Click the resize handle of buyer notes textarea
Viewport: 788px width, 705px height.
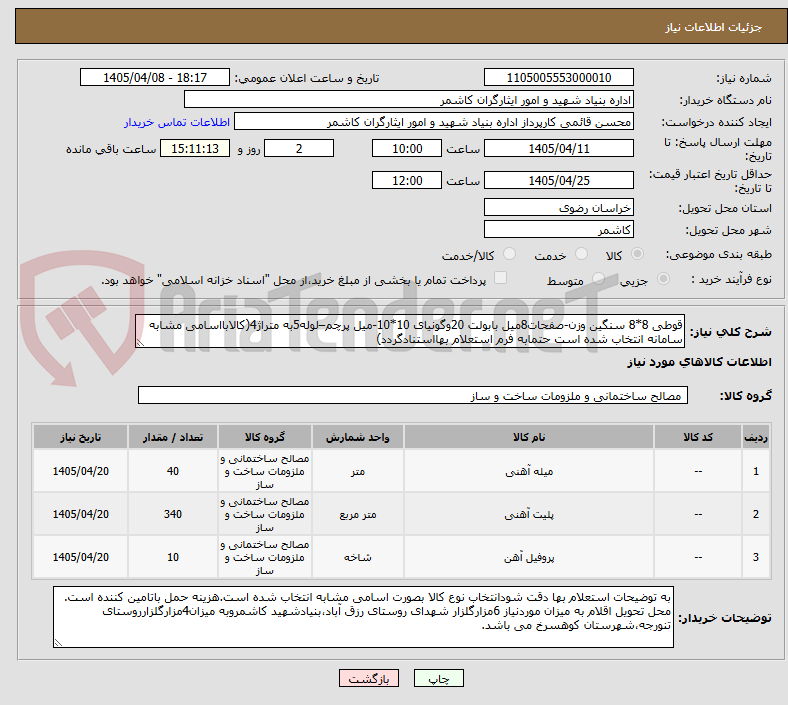click(x=58, y=643)
